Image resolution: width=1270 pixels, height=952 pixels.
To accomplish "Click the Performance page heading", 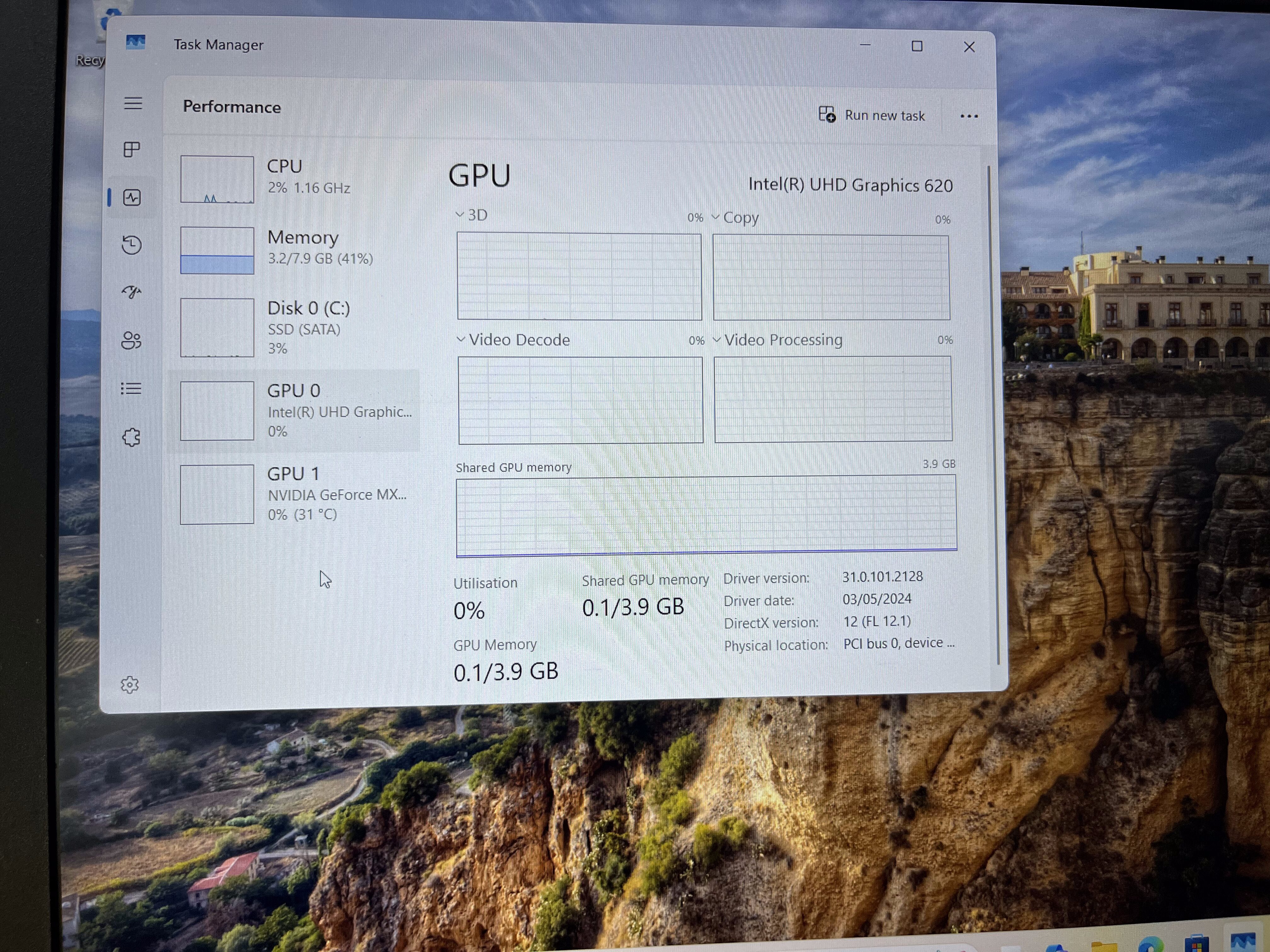I will tap(232, 107).
